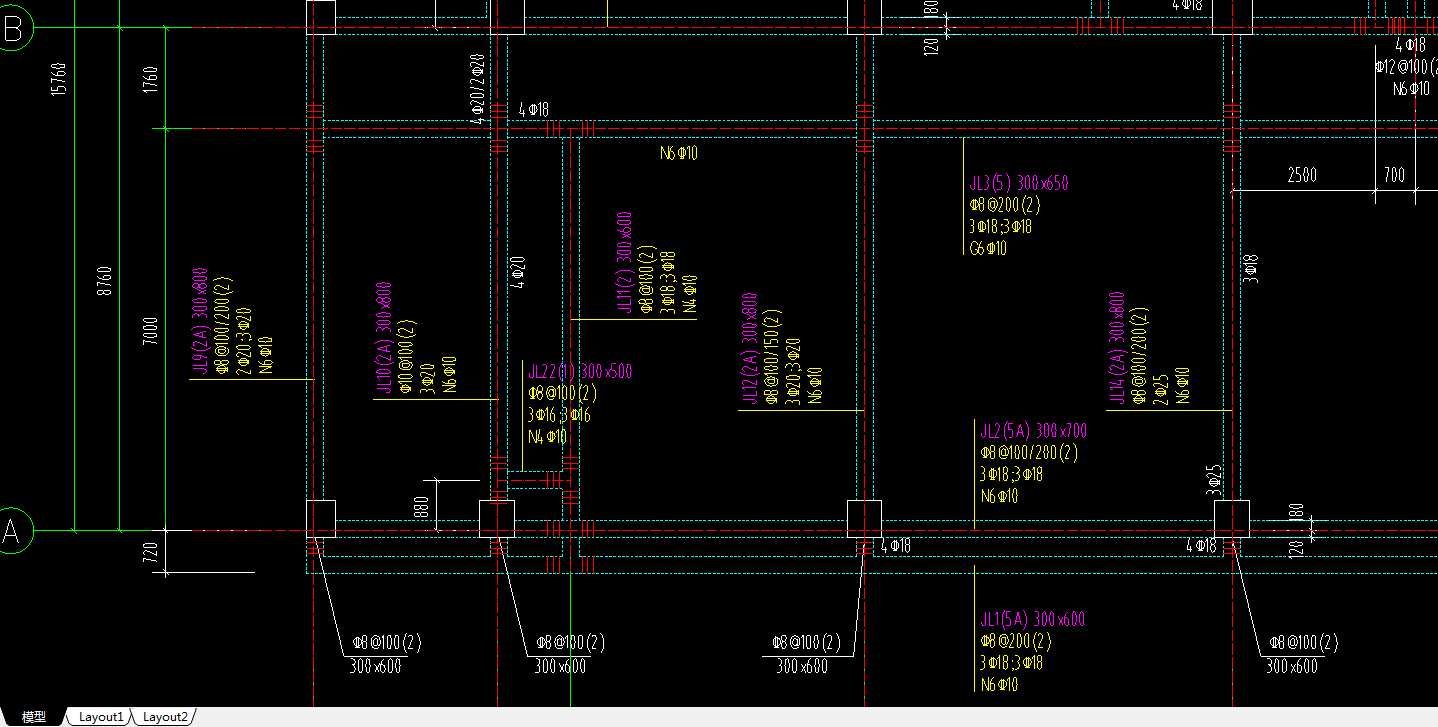Image resolution: width=1438 pixels, height=727 pixels.
Task: Click the JL3(5) 300x650 beam label
Action: click(x=1019, y=183)
